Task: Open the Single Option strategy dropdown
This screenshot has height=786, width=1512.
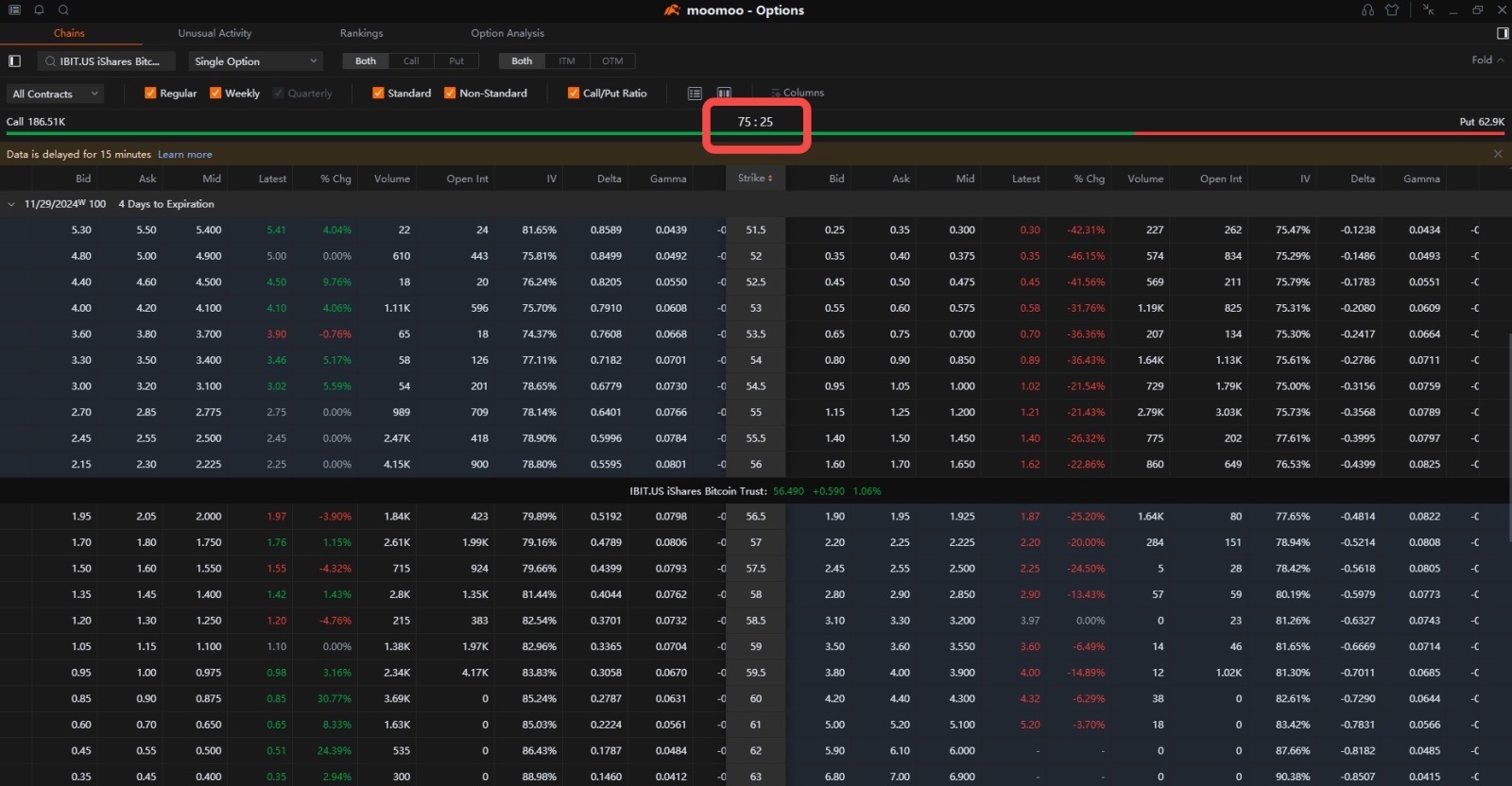Action: [255, 61]
